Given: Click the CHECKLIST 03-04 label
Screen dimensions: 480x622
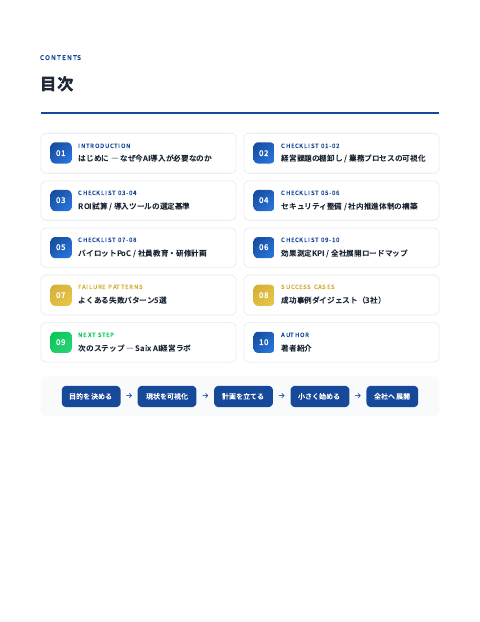Looking at the screenshot, I should pos(107,193).
